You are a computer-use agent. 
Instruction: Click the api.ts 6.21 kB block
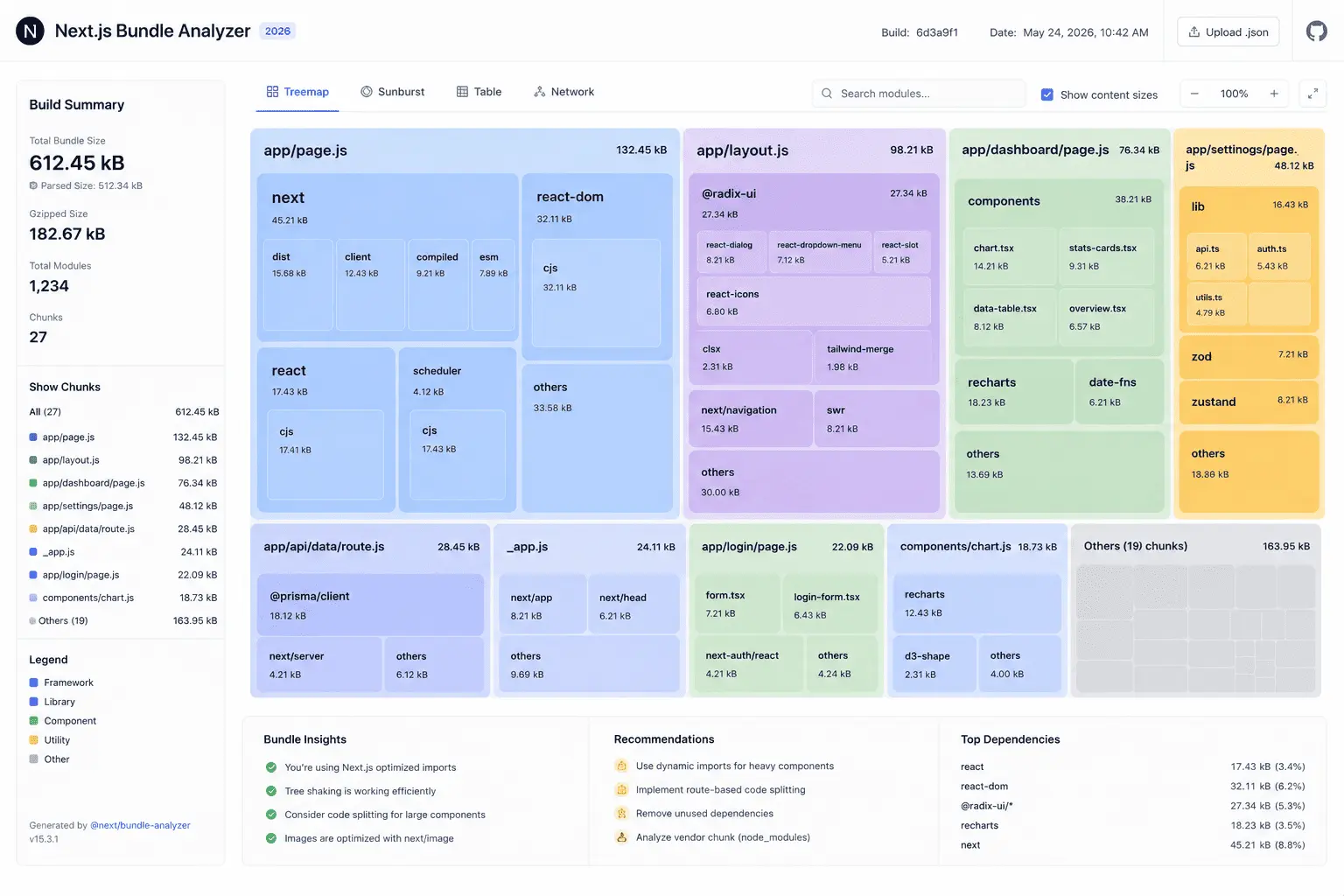coord(1216,256)
